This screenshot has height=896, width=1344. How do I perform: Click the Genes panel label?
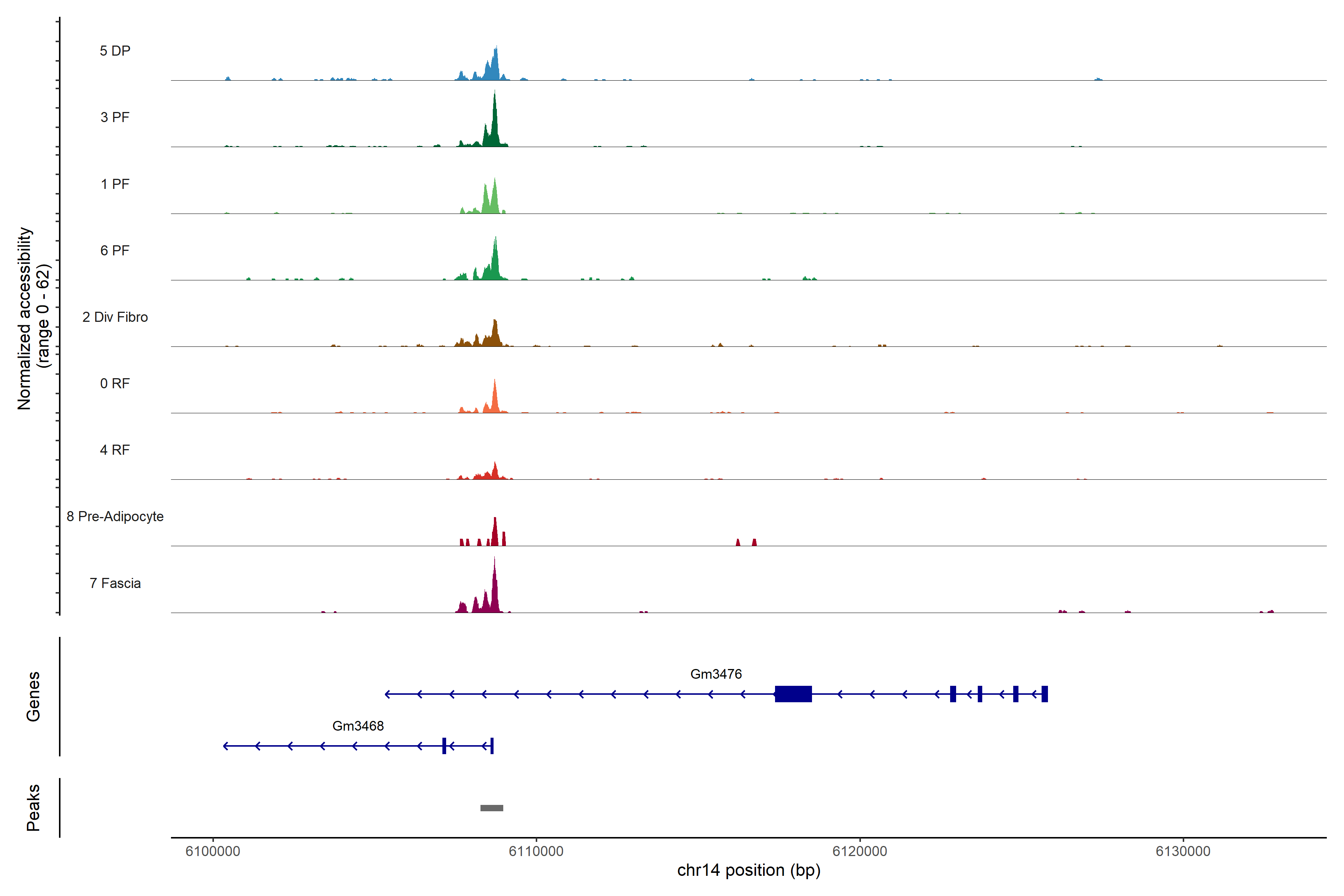33,697
